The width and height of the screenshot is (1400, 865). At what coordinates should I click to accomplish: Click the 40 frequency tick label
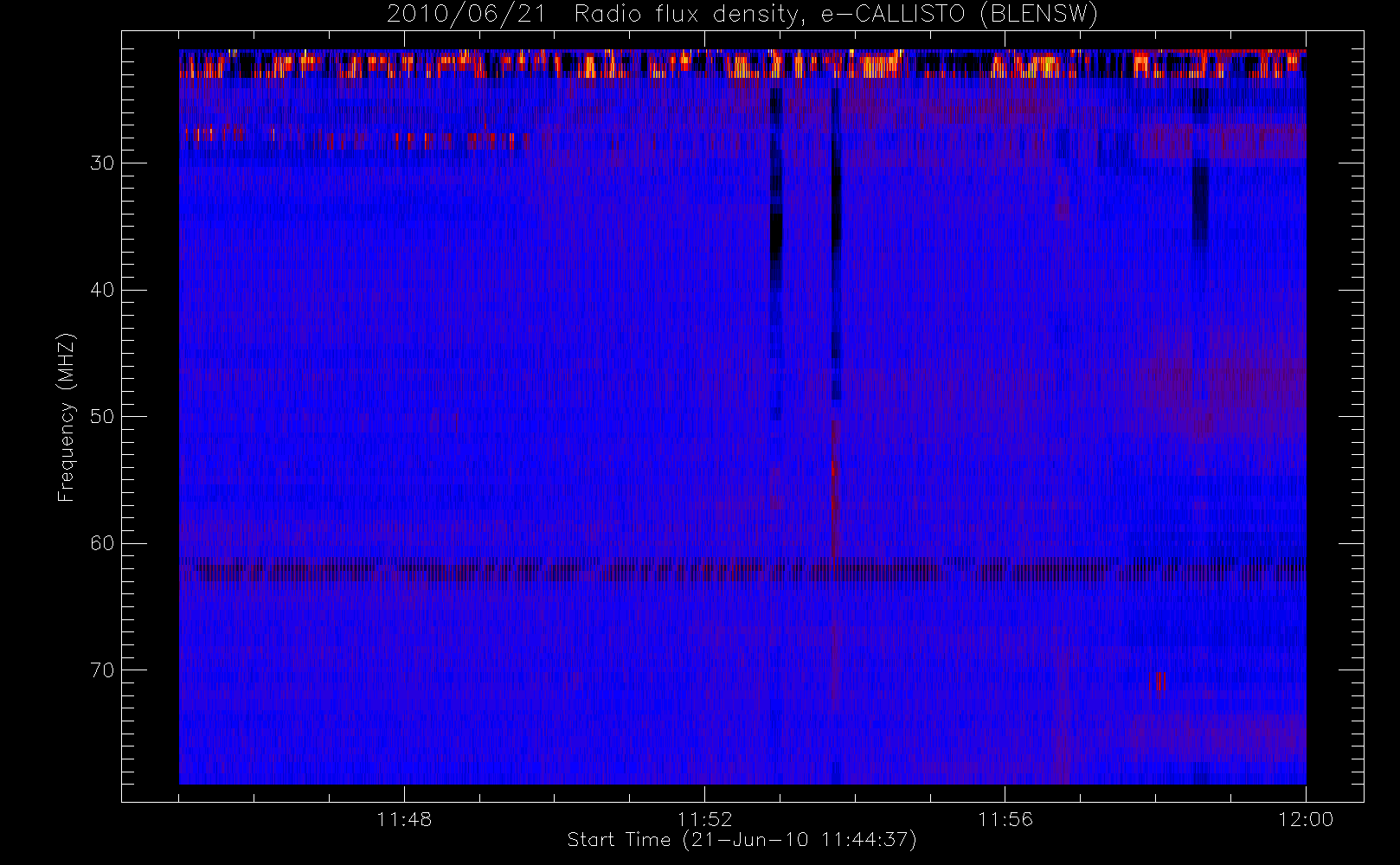tap(102, 290)
